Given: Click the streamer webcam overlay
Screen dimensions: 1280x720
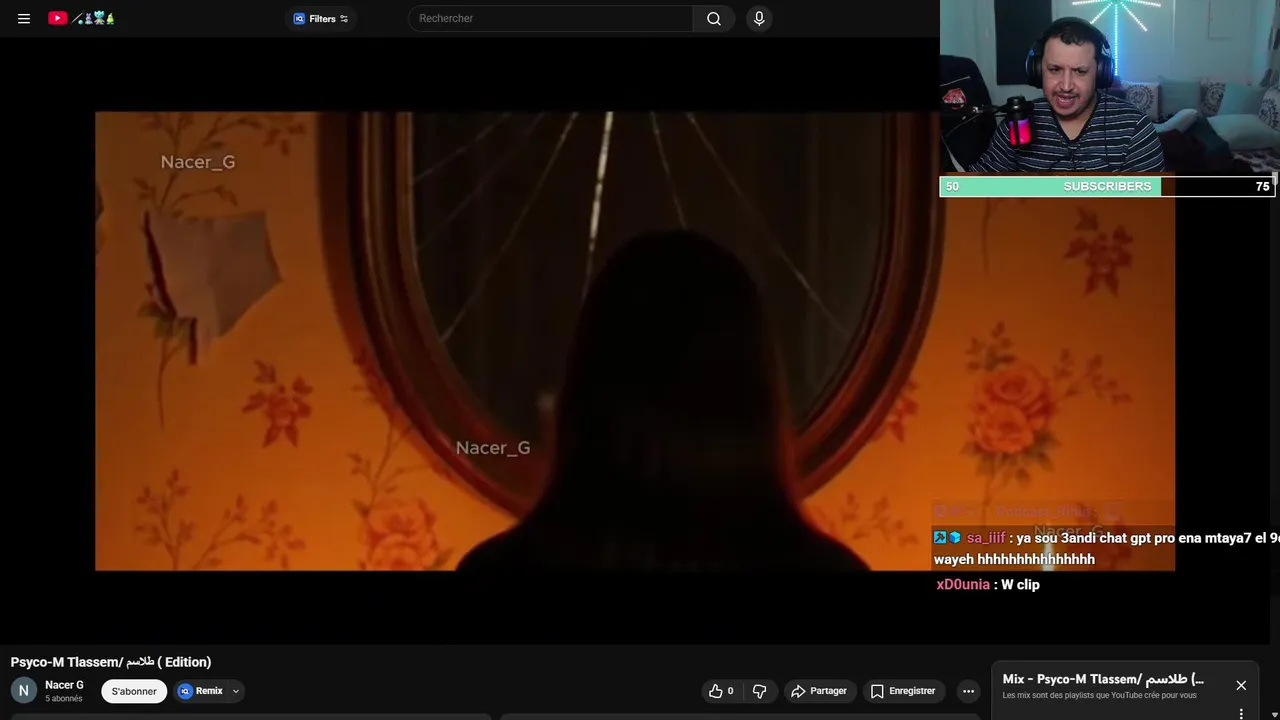Looking at the screenshot, I should [x=1110, y=88].
